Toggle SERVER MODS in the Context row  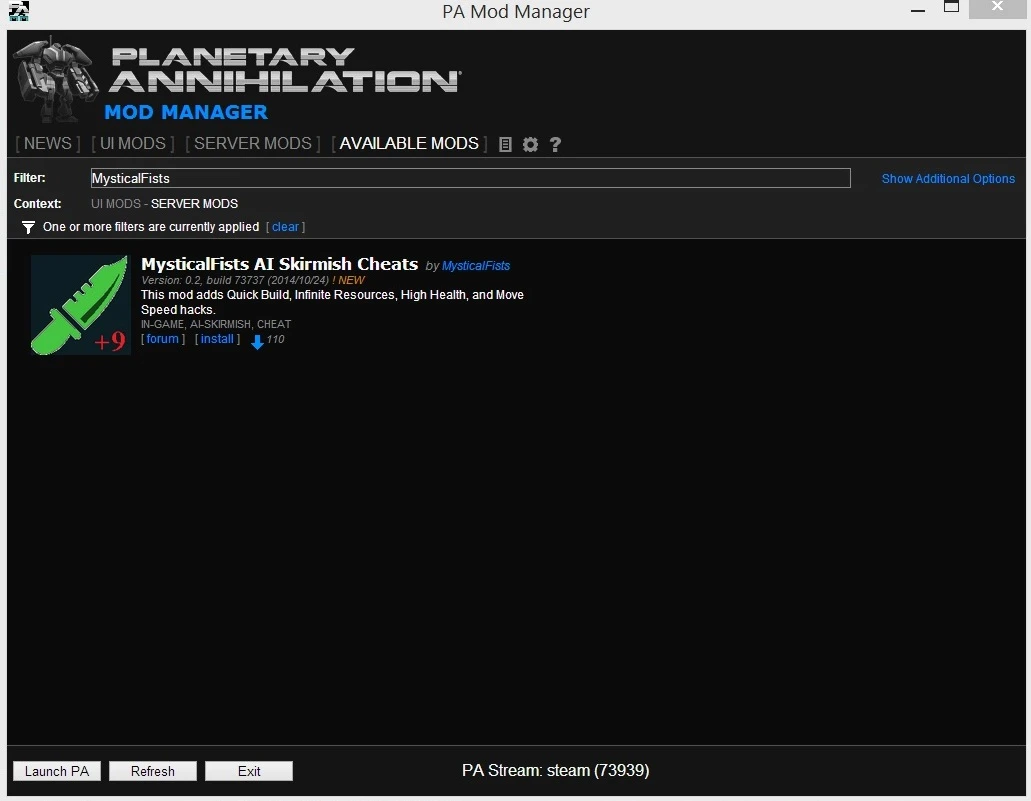pyautogui.click(x=194, y=204)
